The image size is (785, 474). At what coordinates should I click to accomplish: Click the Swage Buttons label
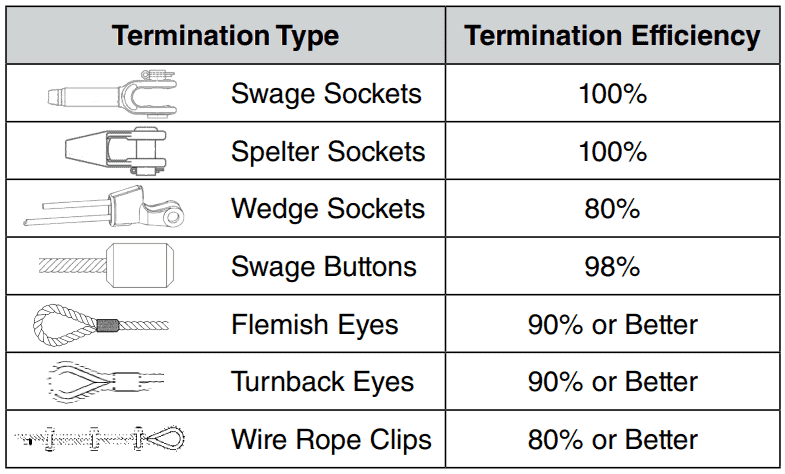click(x=324, y=266)
